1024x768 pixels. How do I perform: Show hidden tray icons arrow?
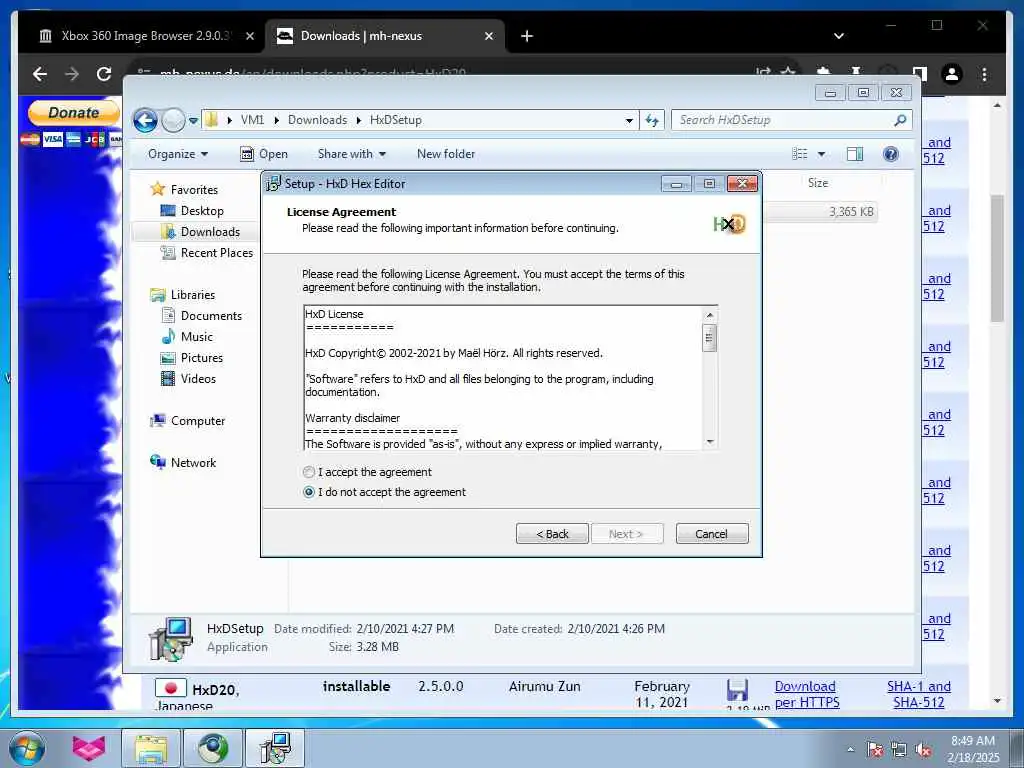[850, 750]
